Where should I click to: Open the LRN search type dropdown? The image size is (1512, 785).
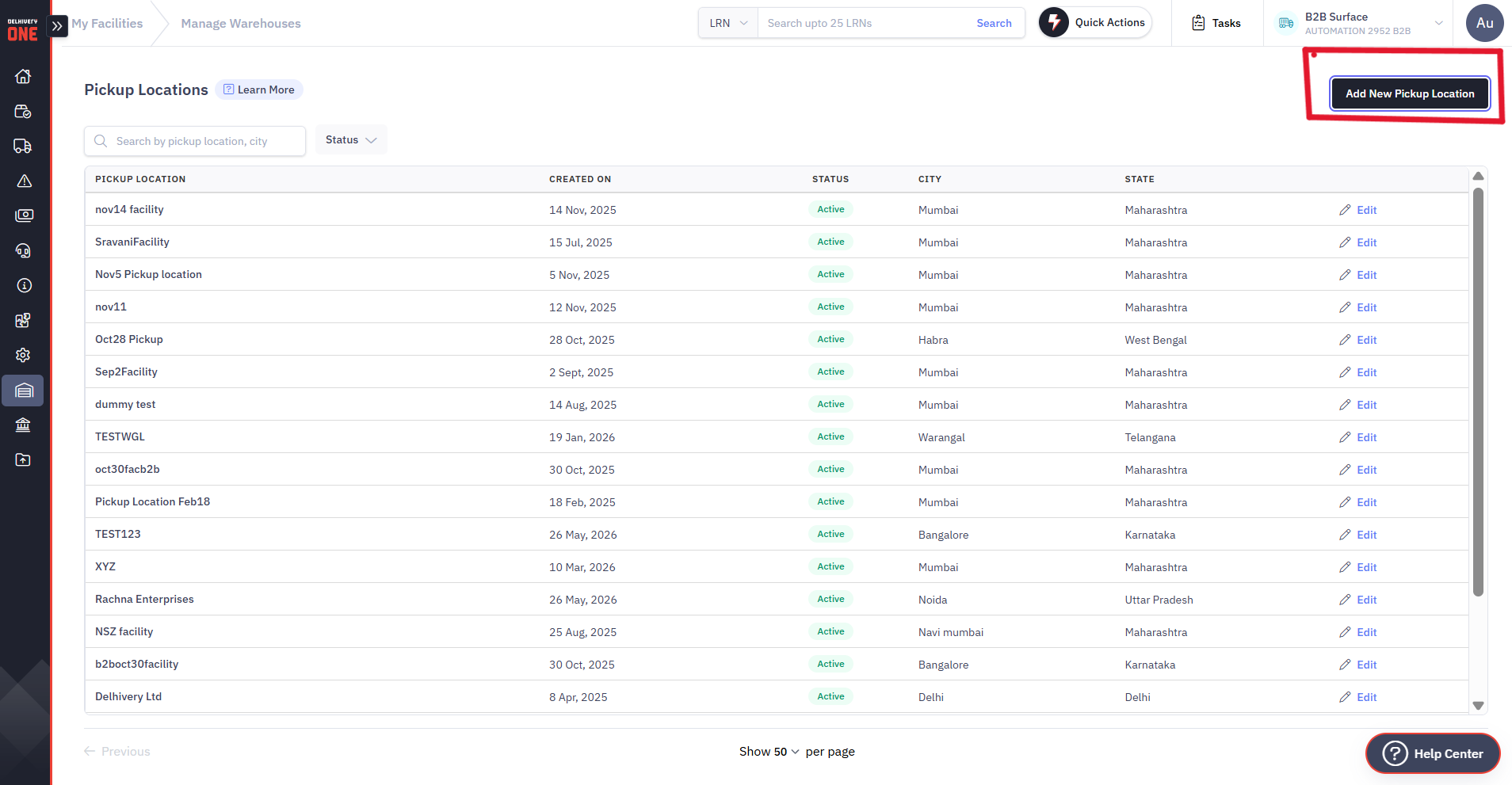tap(728, 23)
